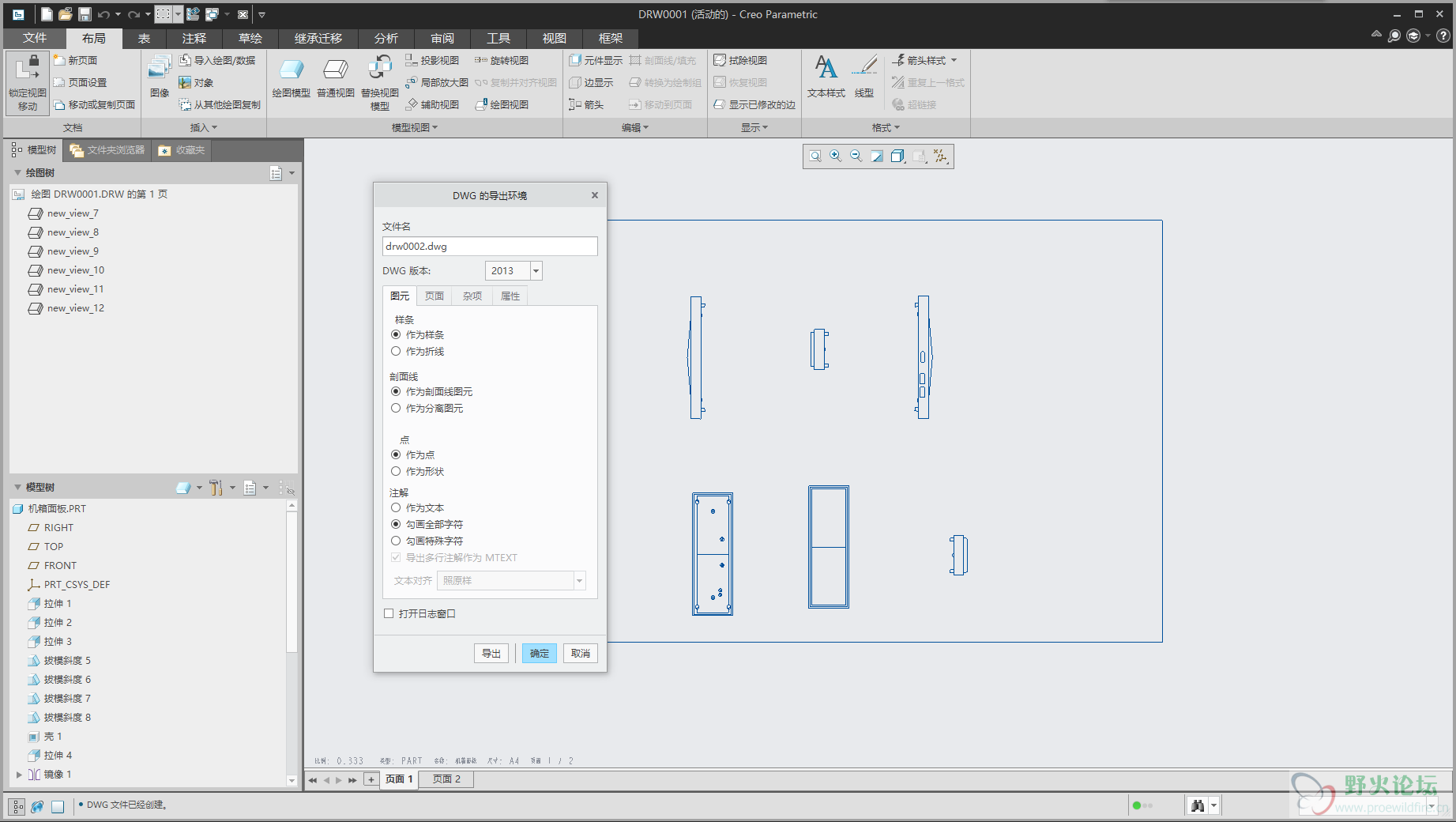This screenshot has height=822, width=1456.
Task: Open 元件显示 component display
Action: click(x=596, y=60)
